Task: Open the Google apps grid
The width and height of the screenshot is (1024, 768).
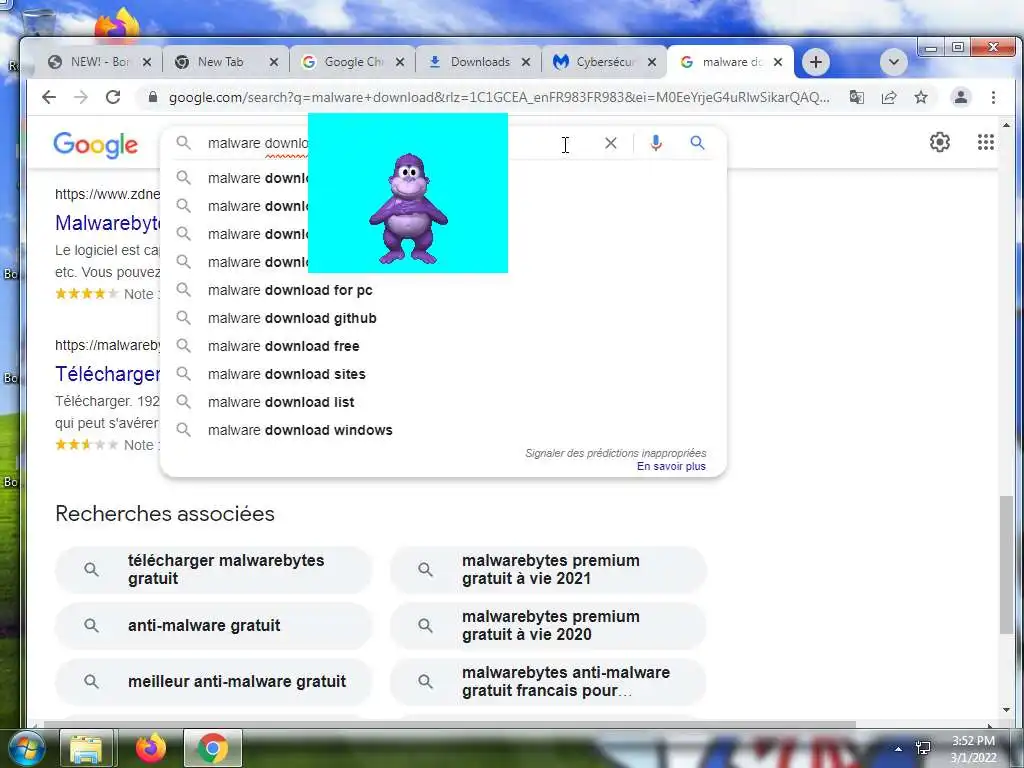Action: tap(985, 142)
